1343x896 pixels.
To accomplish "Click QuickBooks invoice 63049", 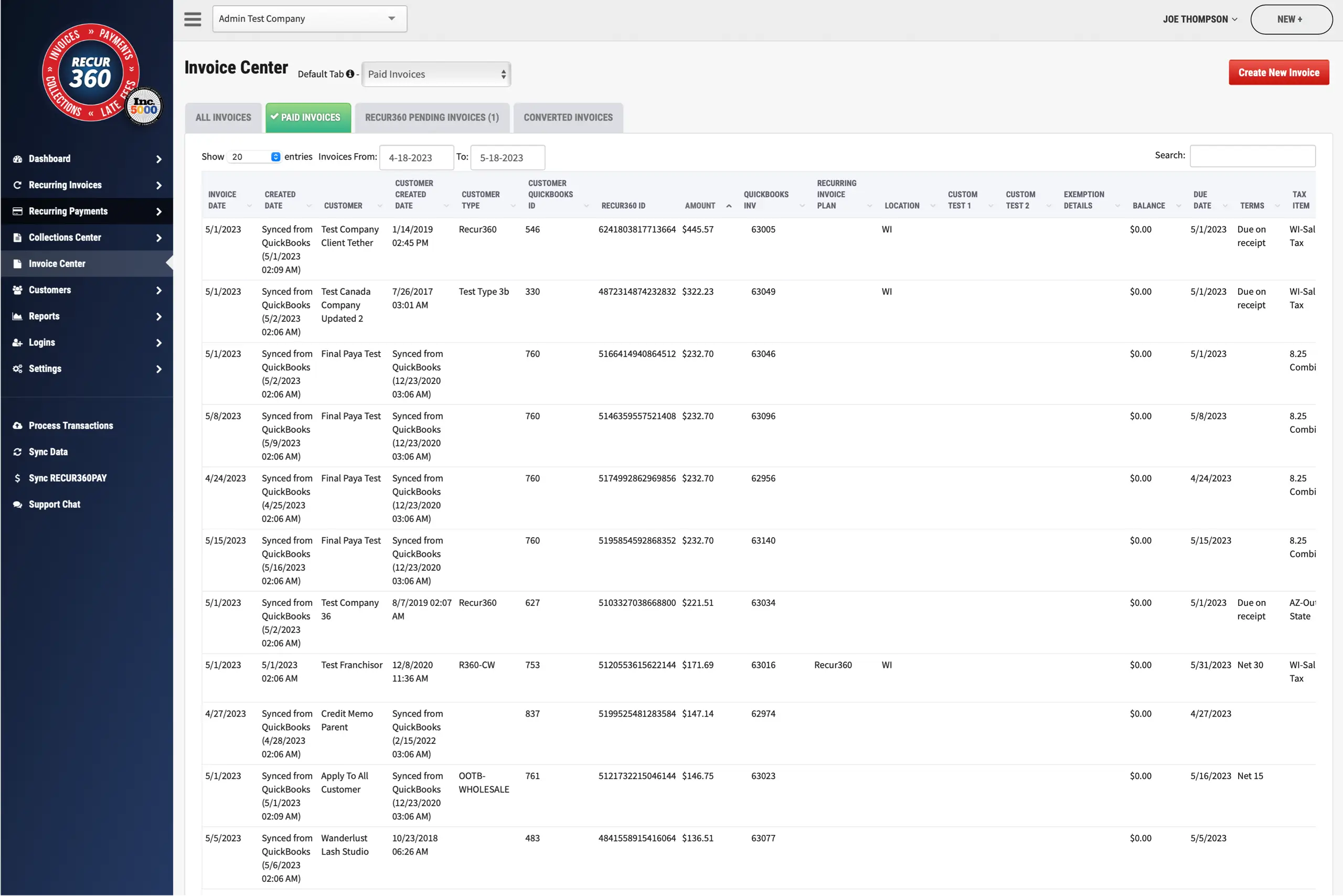I will click(763, 292).
